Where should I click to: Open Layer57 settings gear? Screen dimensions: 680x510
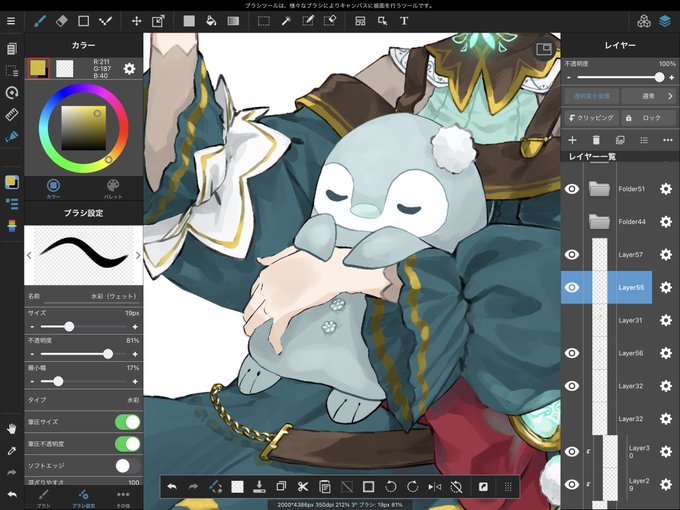pyautogui.click(x=666, y=255)
